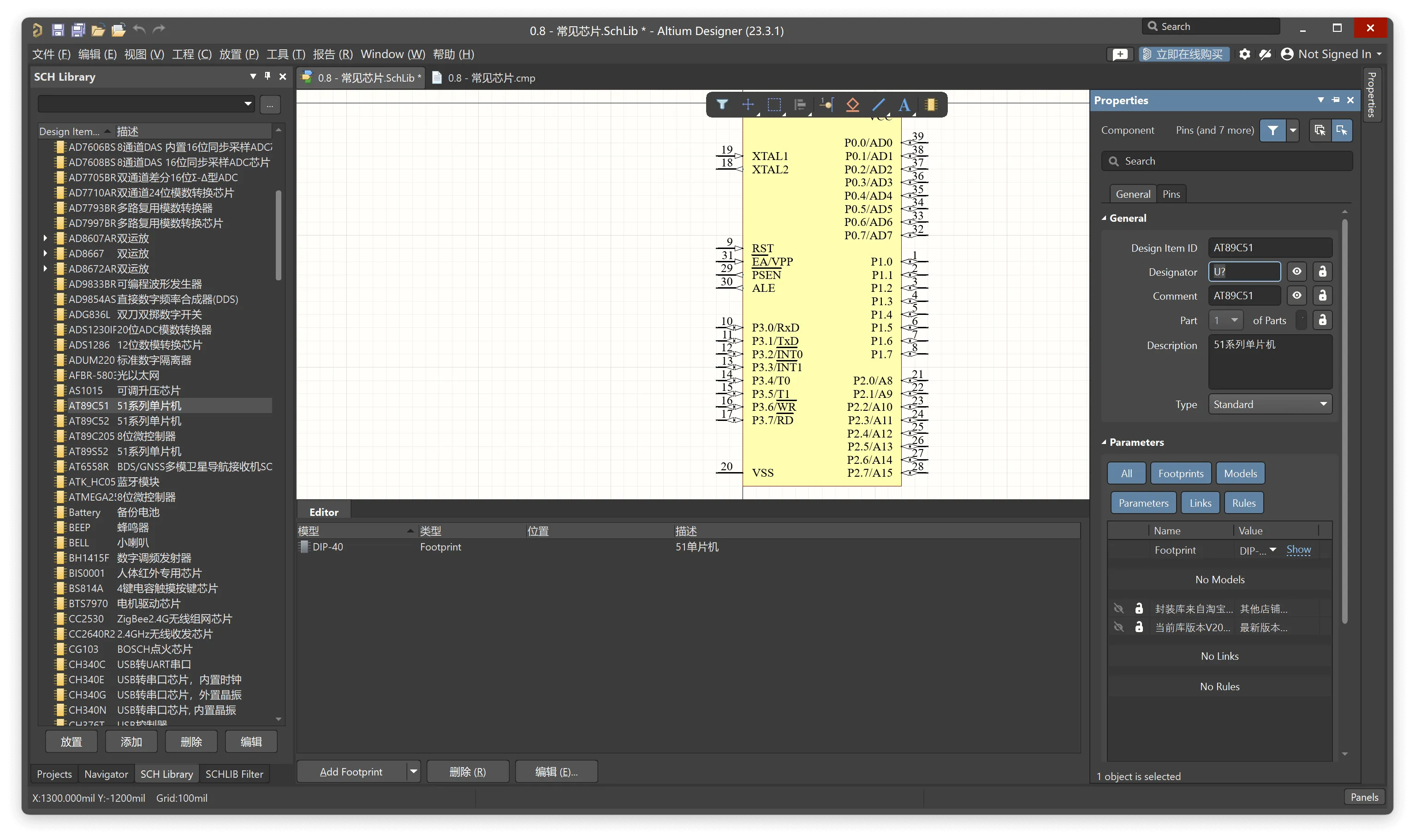Click the dashed Select rectangle tool
This screenshot has height=840, width=1415.
click(x=774, y=105)
